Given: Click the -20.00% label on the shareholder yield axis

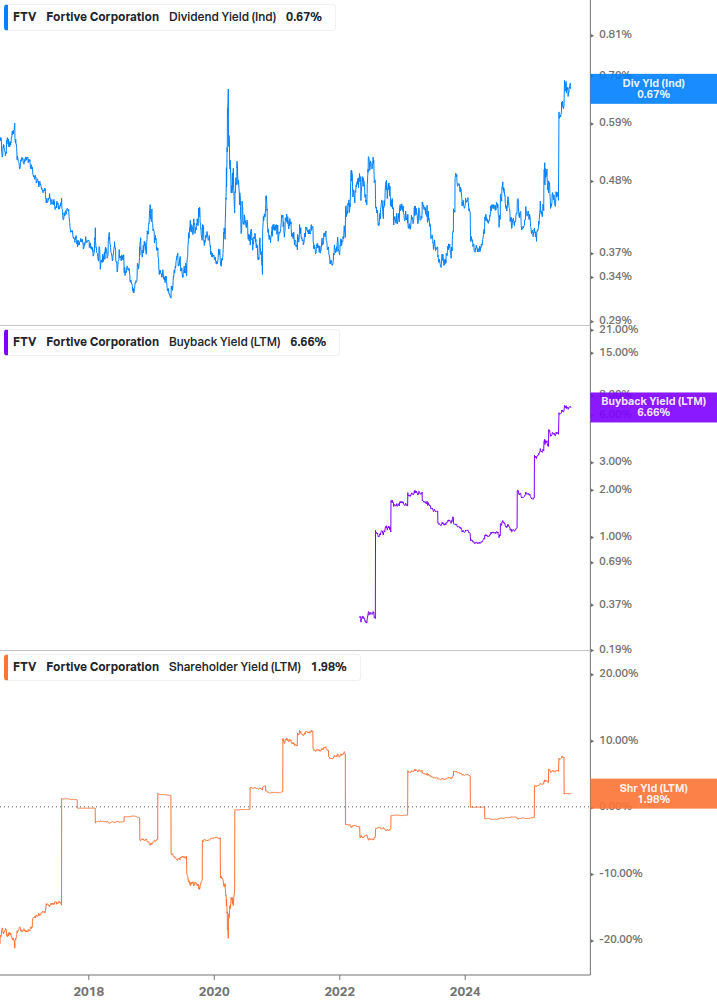Looking at the screenshot, I should 619,939.
